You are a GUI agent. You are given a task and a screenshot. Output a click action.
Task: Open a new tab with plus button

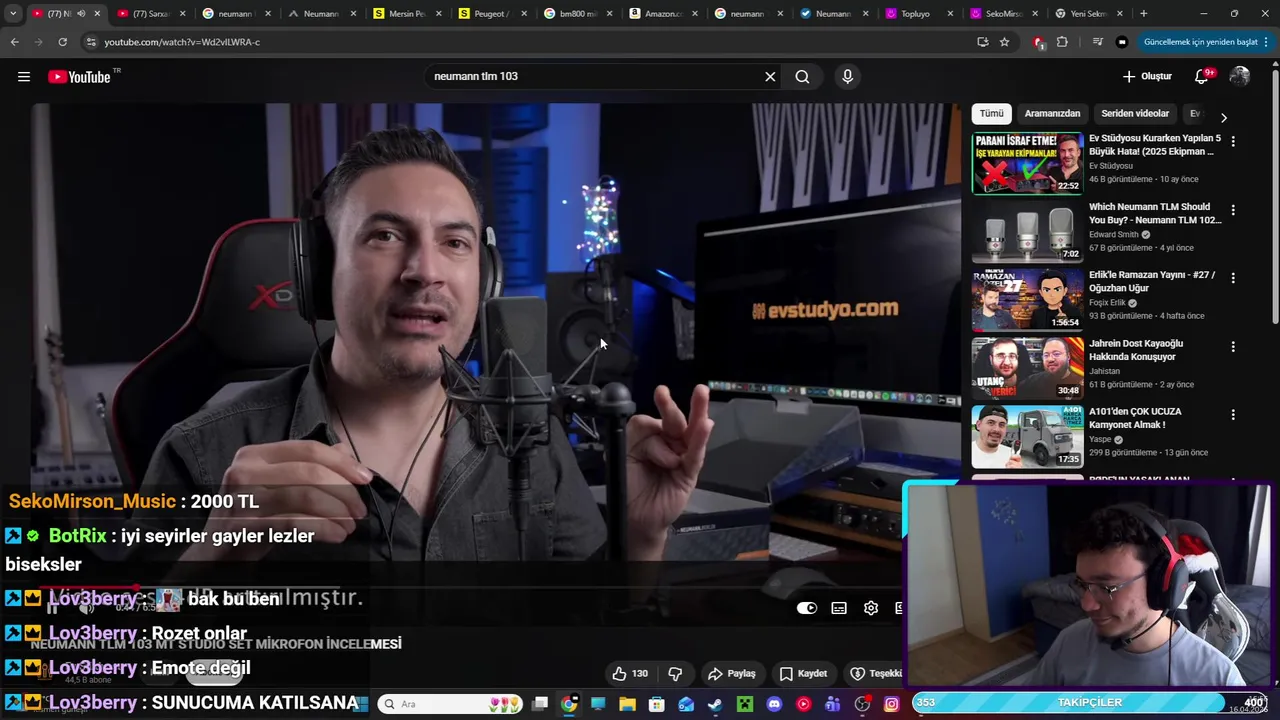point(1144,14)
